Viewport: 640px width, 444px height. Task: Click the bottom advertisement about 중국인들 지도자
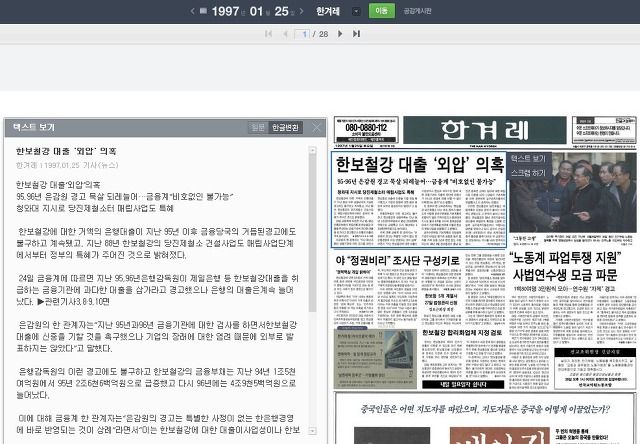[x=485, y=418]
